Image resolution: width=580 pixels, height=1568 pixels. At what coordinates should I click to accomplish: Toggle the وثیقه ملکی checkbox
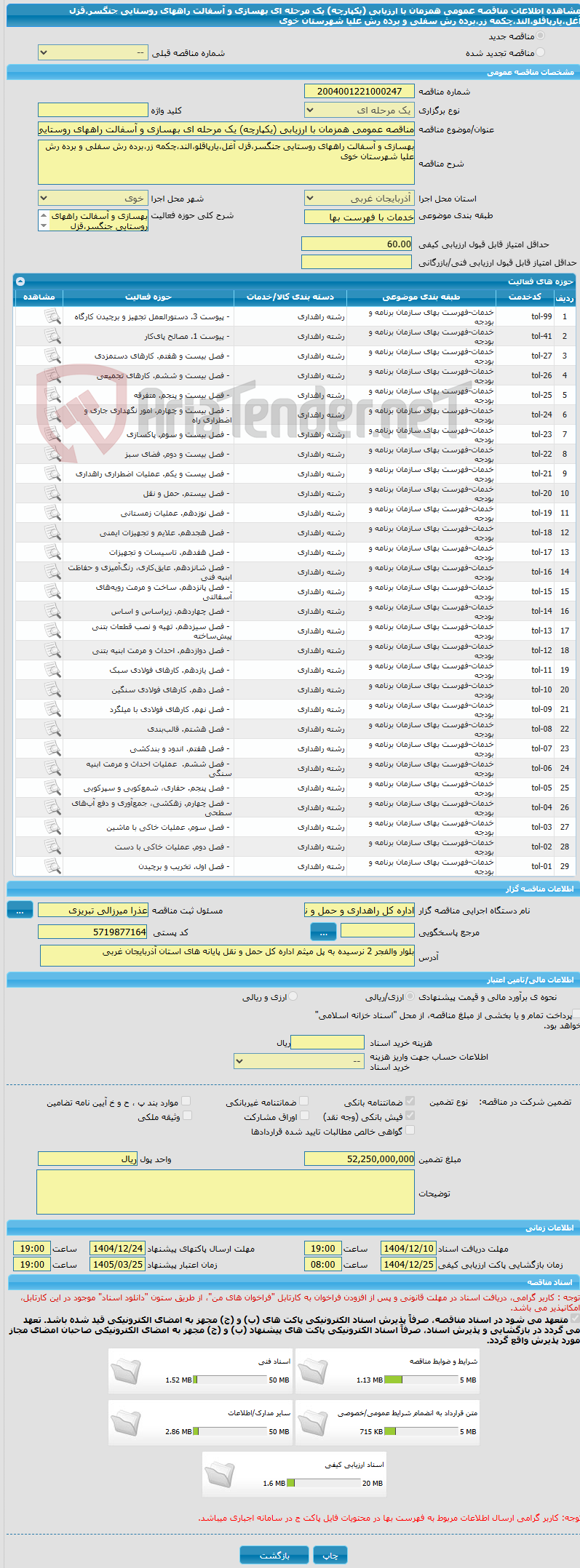(186, 1116)
